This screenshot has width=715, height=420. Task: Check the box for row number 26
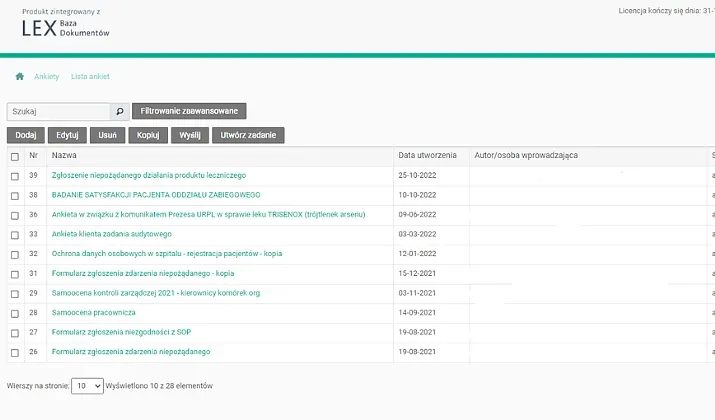[x=15, y=353]
